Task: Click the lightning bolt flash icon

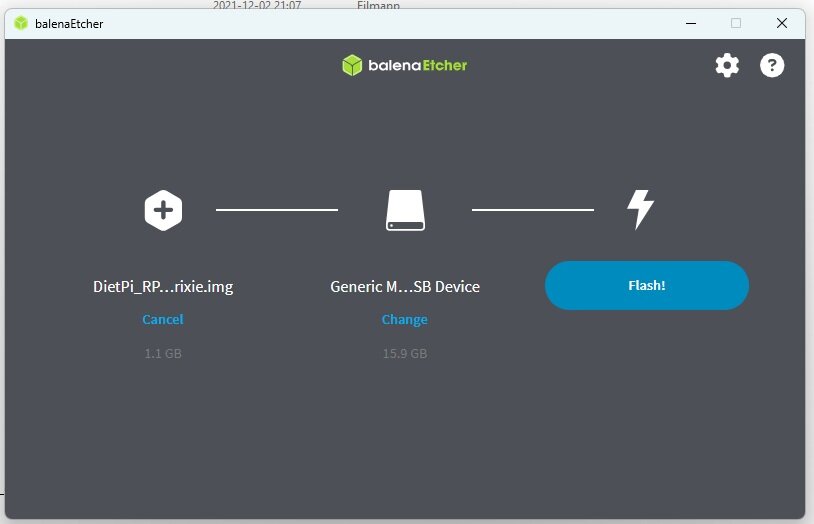Action: (x=640, y=209)
